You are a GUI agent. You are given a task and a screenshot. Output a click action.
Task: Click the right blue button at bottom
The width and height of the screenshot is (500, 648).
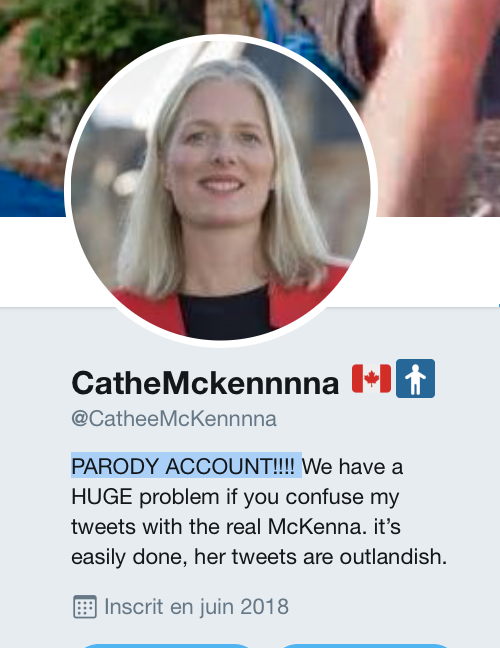(x=366, y=646)
